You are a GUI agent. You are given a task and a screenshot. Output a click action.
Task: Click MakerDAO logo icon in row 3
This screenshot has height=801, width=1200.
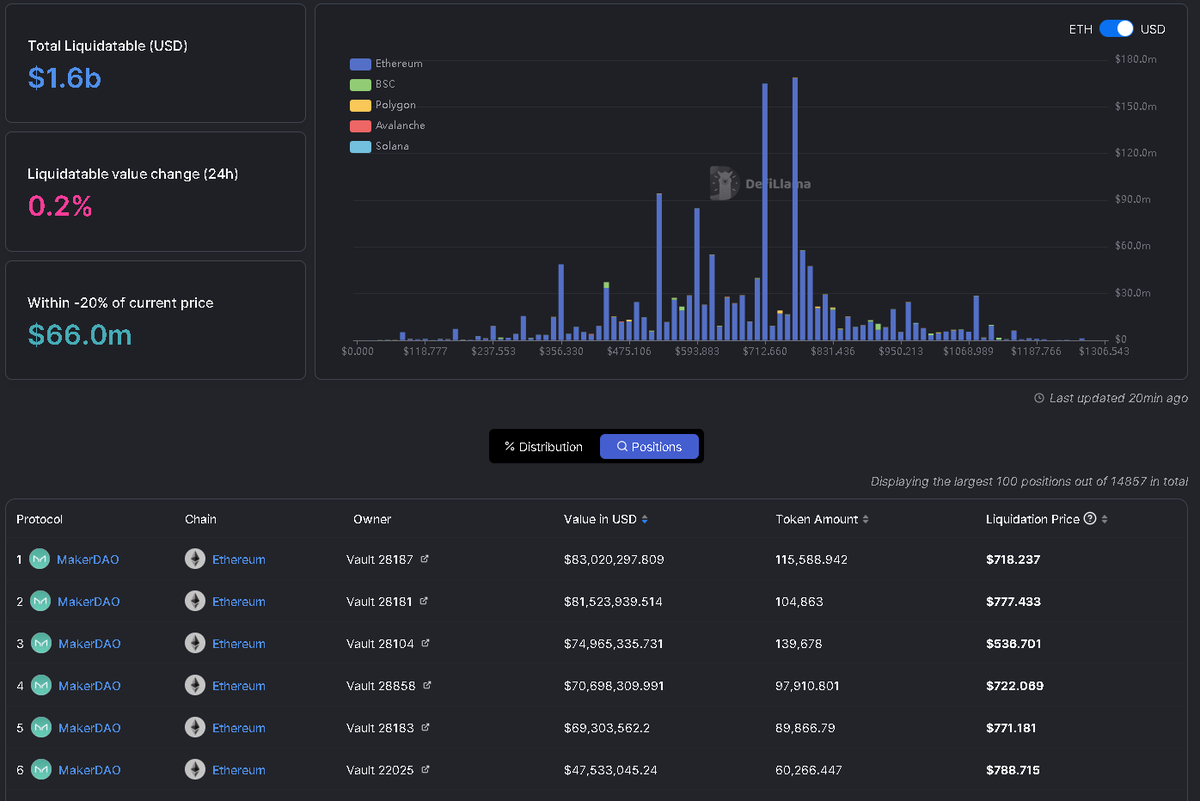pyautogui.click(x=40, y=643)
